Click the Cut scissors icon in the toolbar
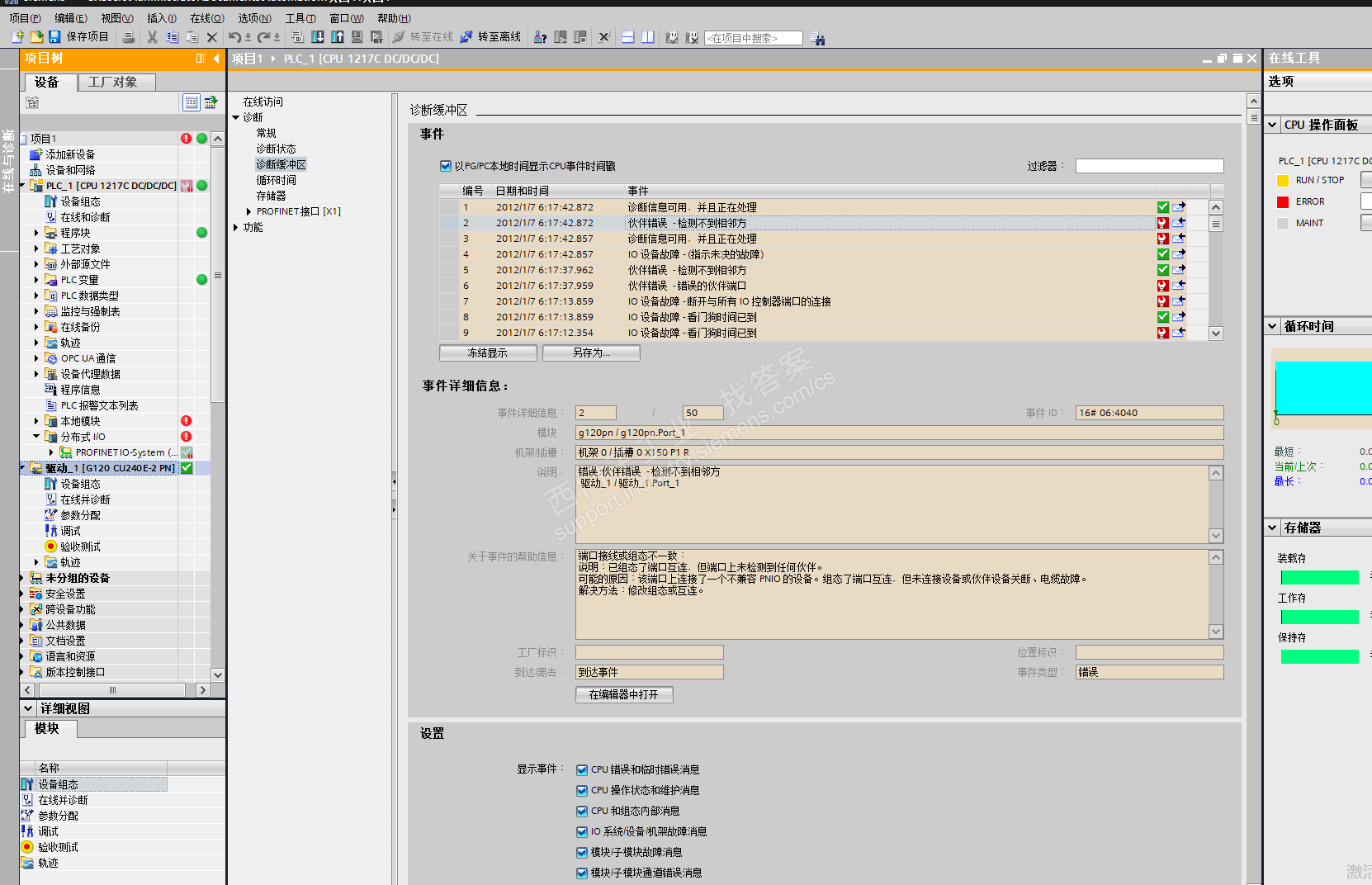Screen dimensions: 1372x885 152,37
